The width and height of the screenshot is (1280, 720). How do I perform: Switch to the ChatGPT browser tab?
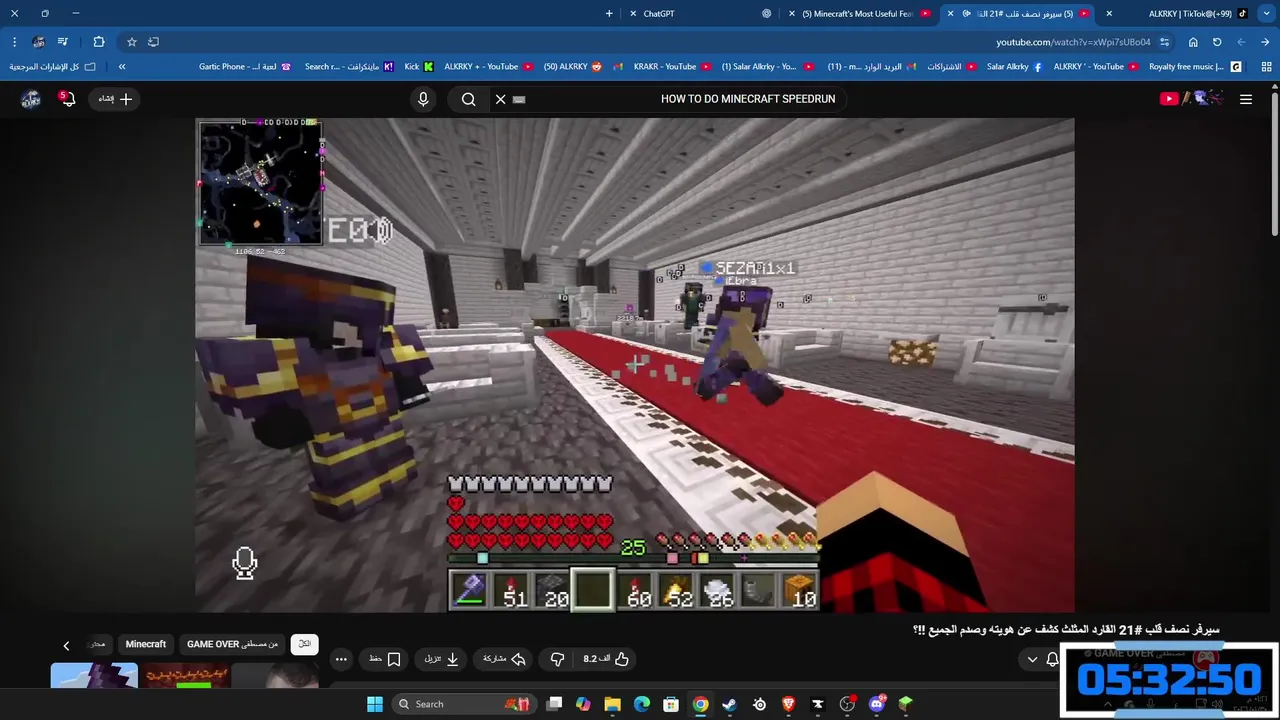(700, 14)
